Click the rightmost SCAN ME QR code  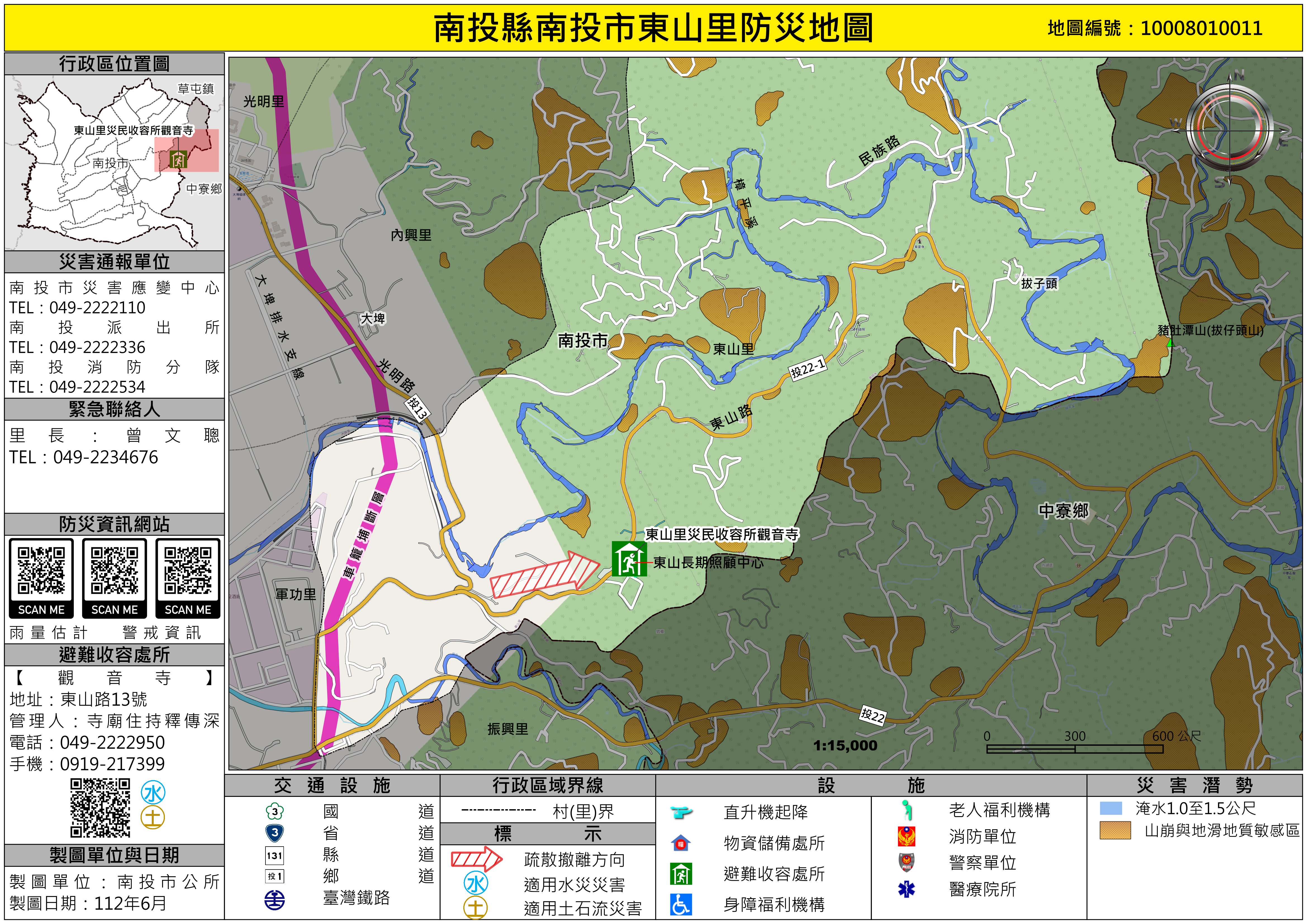tap(188, 571)
